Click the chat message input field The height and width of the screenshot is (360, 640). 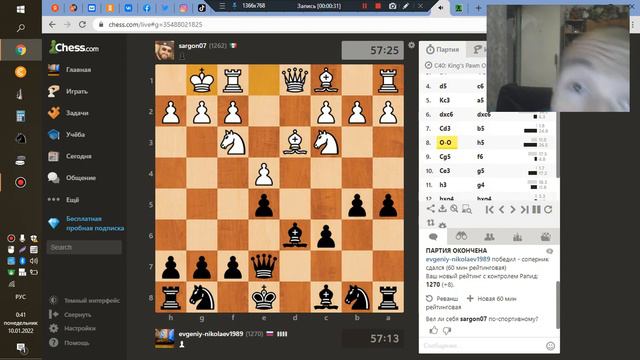pyautogui.click(x=482, y=346)
